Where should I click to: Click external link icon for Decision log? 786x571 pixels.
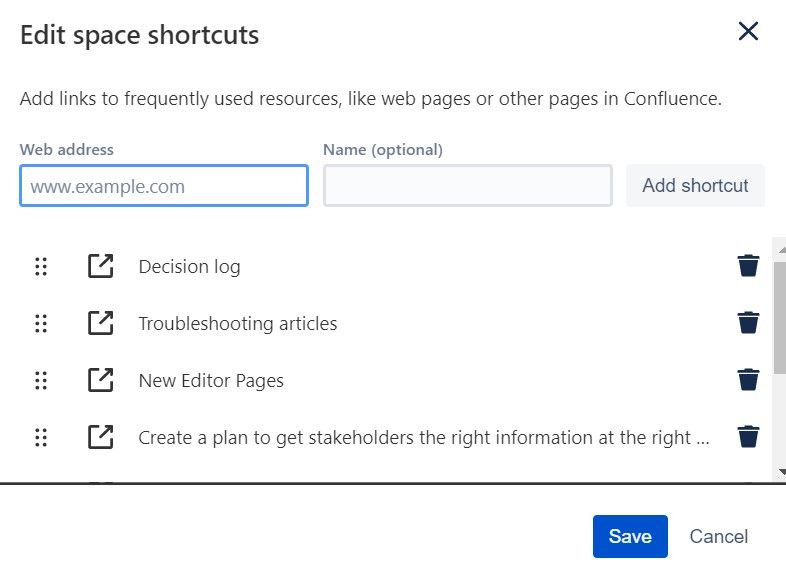tap(100, 266)
